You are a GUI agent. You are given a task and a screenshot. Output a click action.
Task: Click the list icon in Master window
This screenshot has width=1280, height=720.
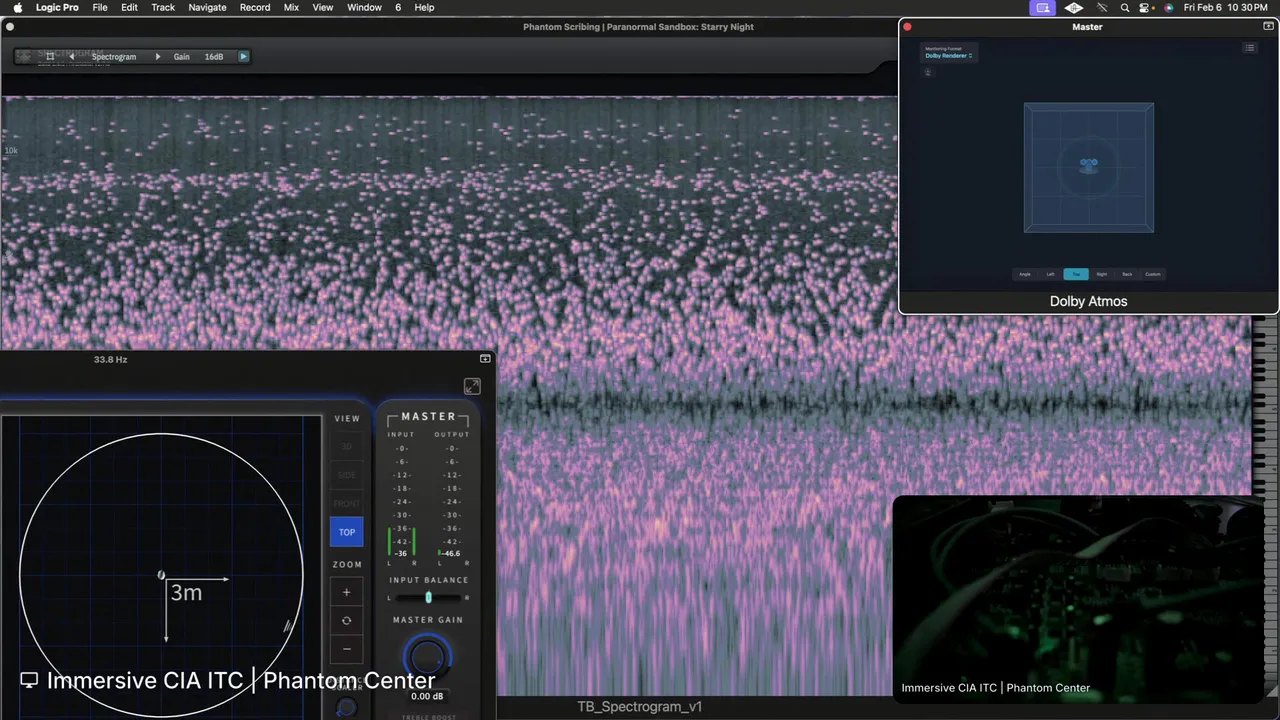point(1250,48)
